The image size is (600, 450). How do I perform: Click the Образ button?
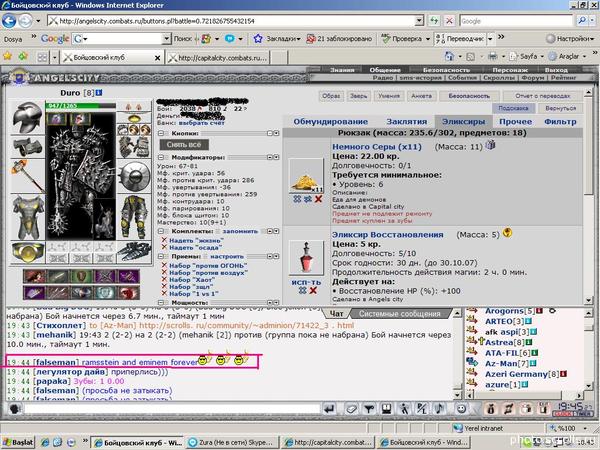click(x=331, y=96)
